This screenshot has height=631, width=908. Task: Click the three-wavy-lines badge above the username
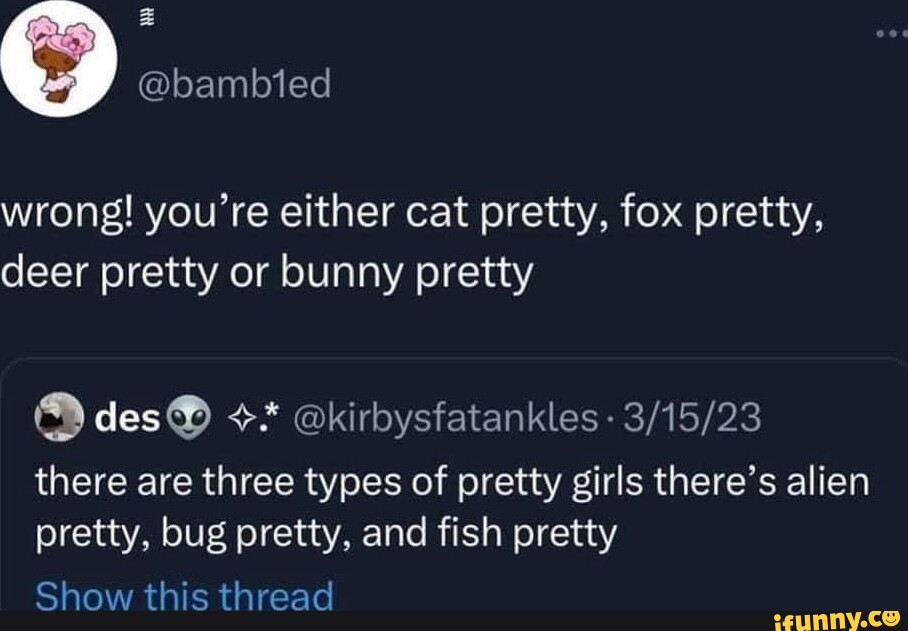[148, 16]
